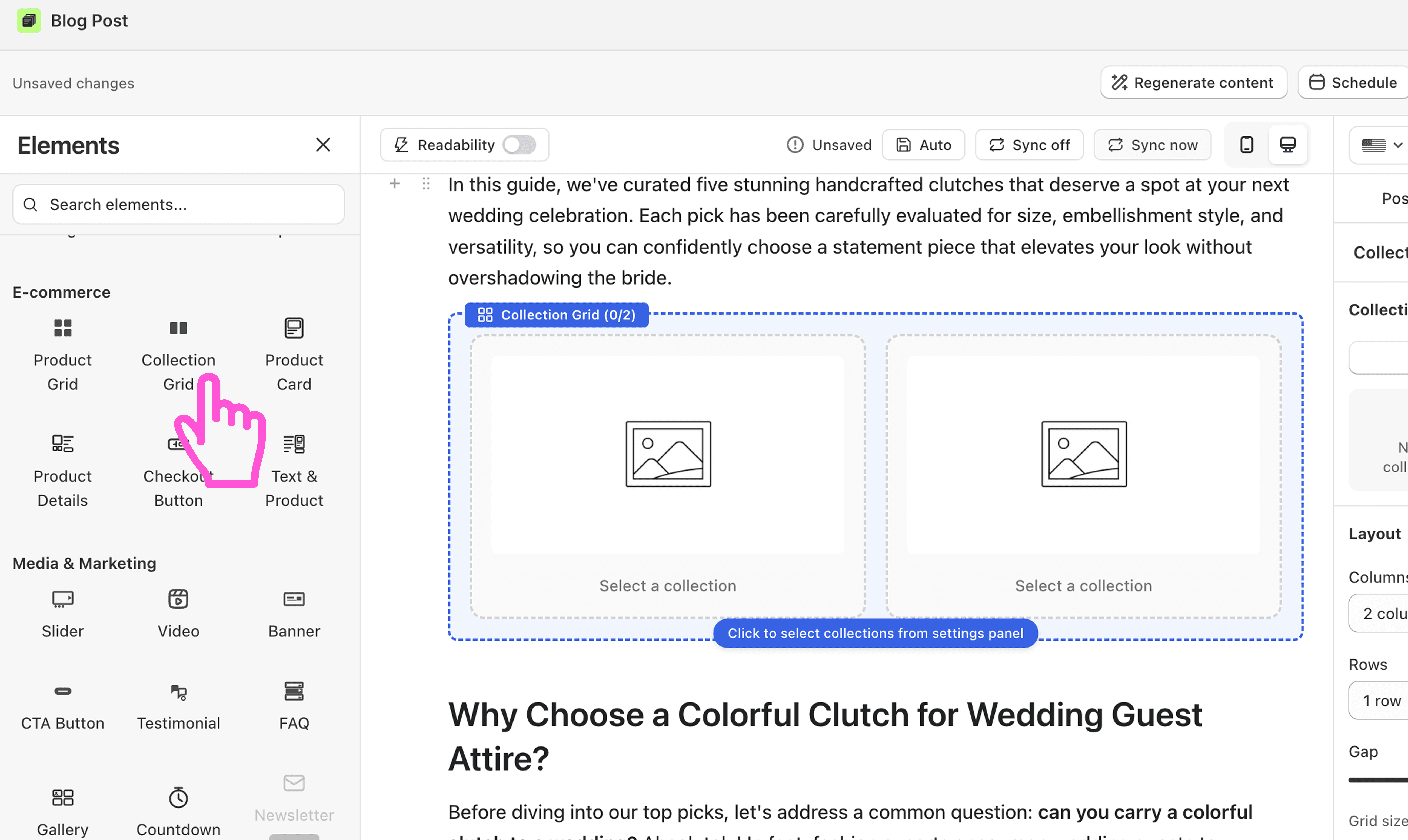
Task: Click the drag handle beside the paragraph
Action: pyautogui.click(x=426, y=184)
